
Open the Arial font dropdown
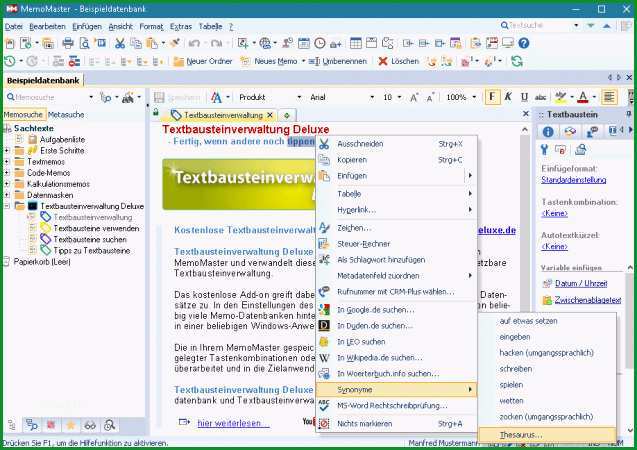click(372, 97)
